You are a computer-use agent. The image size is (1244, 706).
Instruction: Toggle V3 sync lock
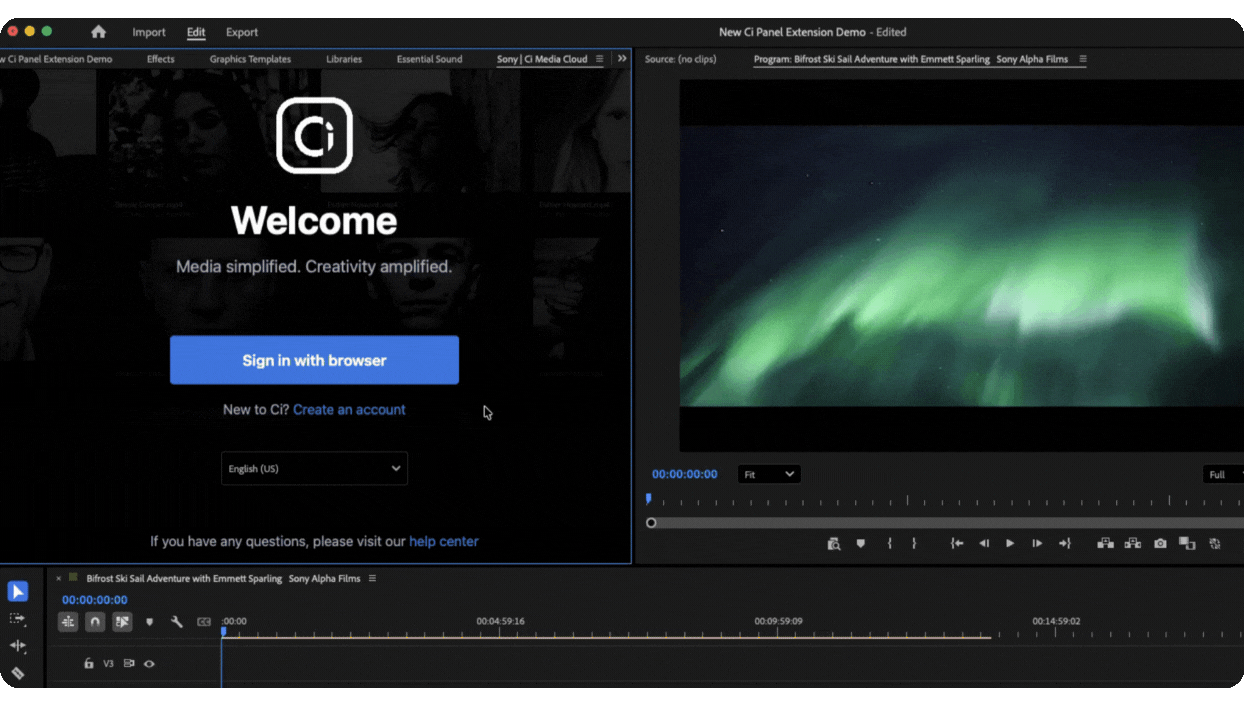pyautogui.click(x=129, y=663)
